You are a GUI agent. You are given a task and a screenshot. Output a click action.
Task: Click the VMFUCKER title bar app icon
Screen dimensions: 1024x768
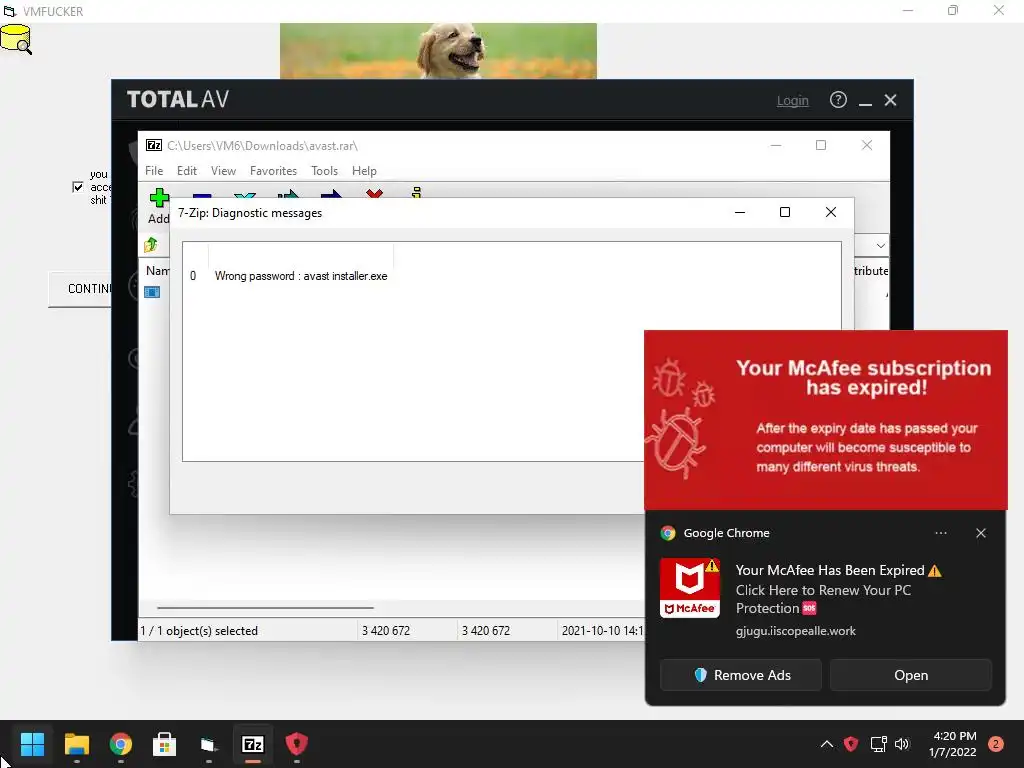click(9, 11)
